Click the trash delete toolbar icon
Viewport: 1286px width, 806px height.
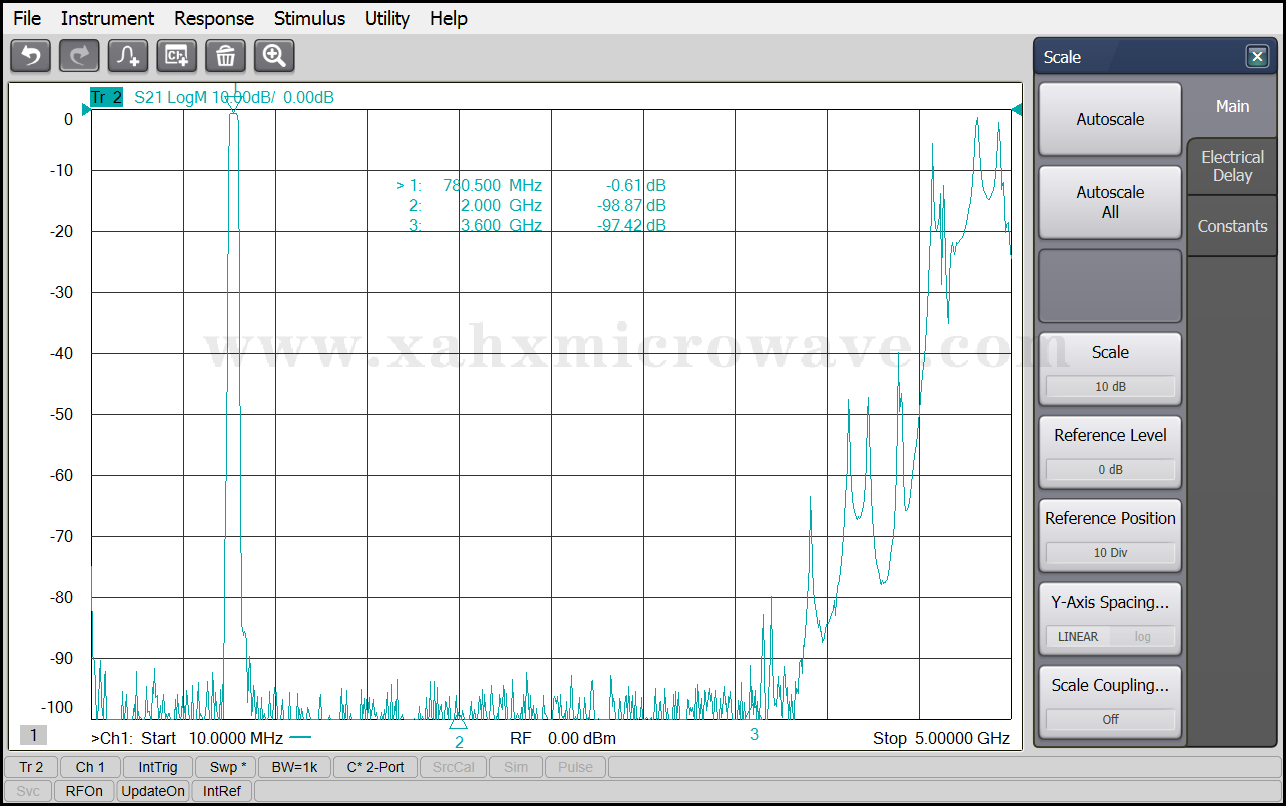(226, 56)
